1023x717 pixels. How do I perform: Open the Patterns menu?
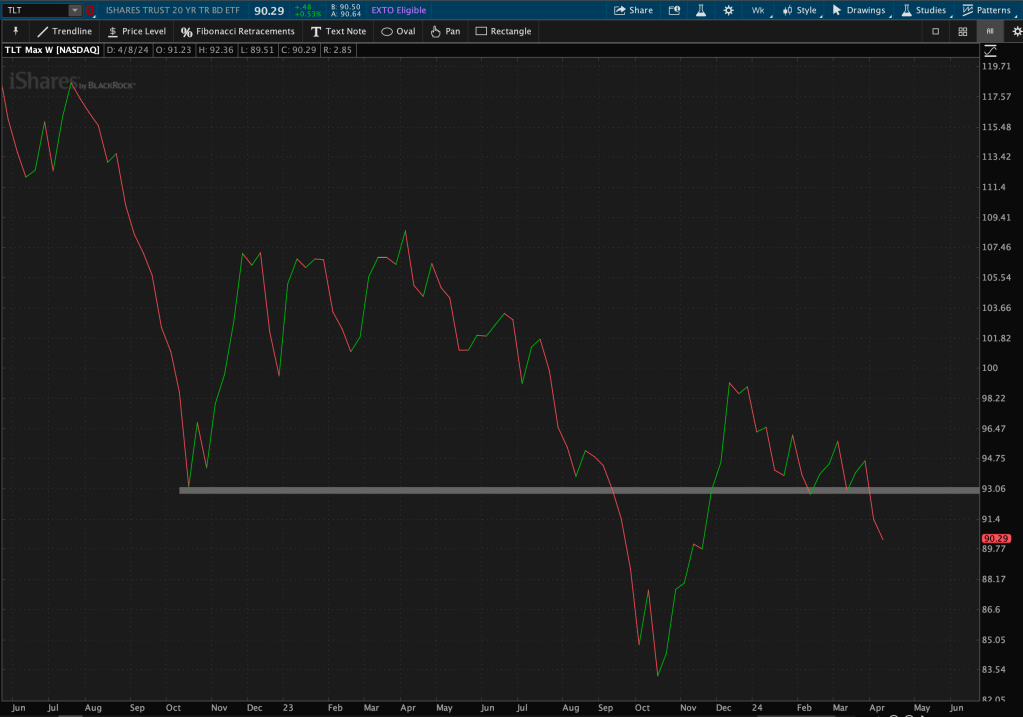[984, 10]
